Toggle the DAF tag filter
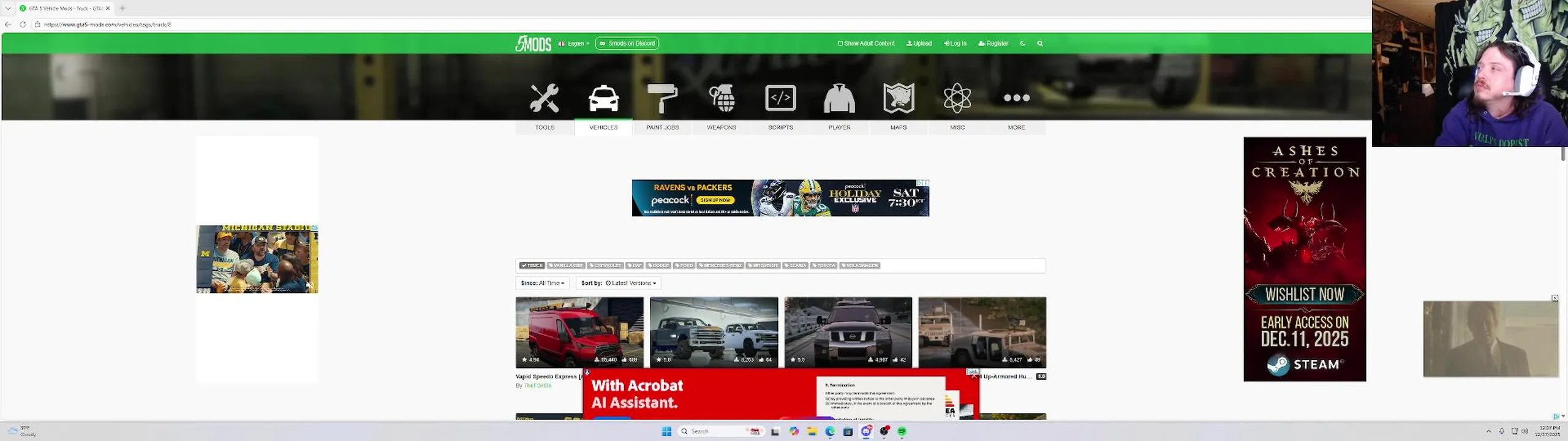The height and width of the screenshot is (441, 1568). [x=635, y=265]
